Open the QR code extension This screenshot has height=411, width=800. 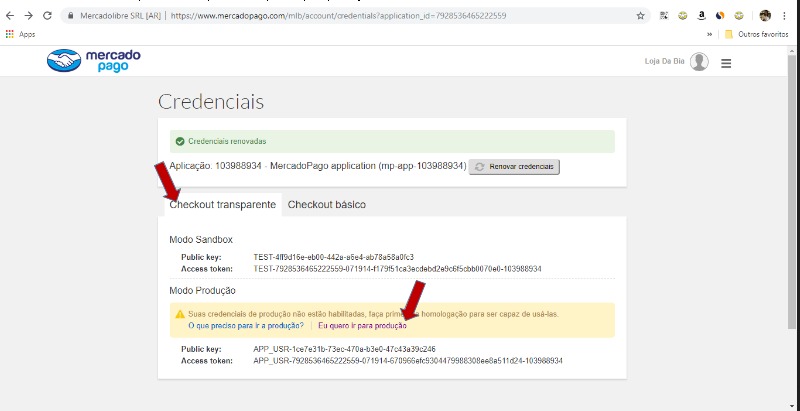tap(664, 16)
